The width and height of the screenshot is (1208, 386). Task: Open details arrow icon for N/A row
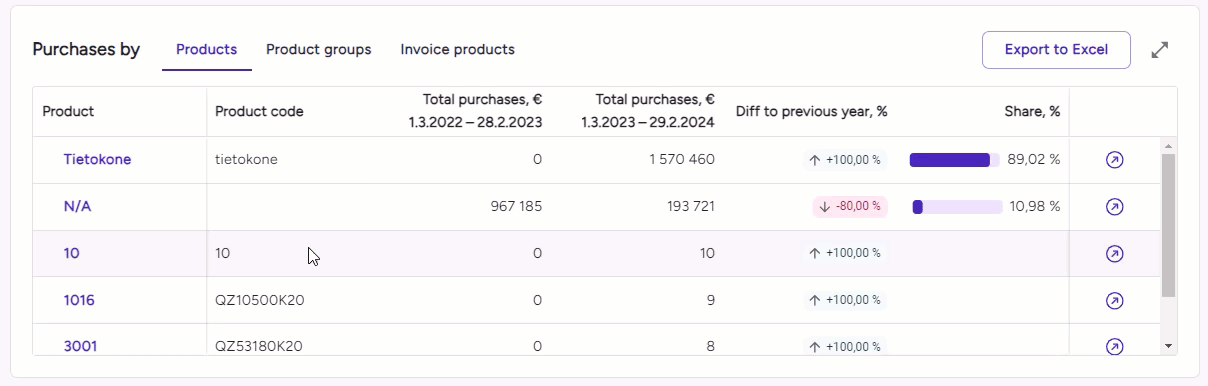[x=1114, y=207]
